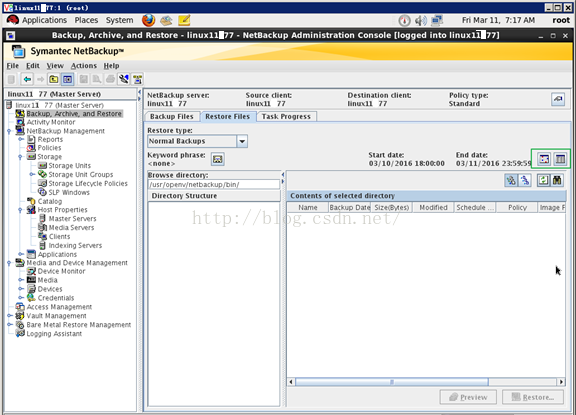Open the Restore type dropdown
576x415 pixels.
point(242,141)
